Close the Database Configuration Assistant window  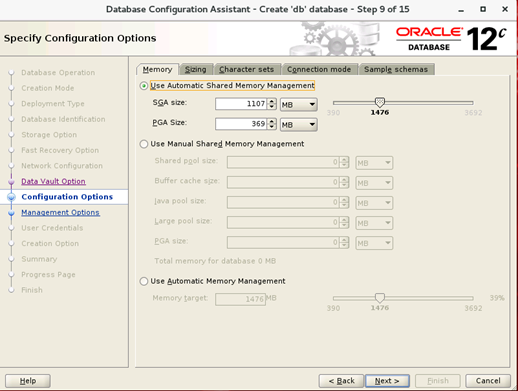click(x=505, y=9)
